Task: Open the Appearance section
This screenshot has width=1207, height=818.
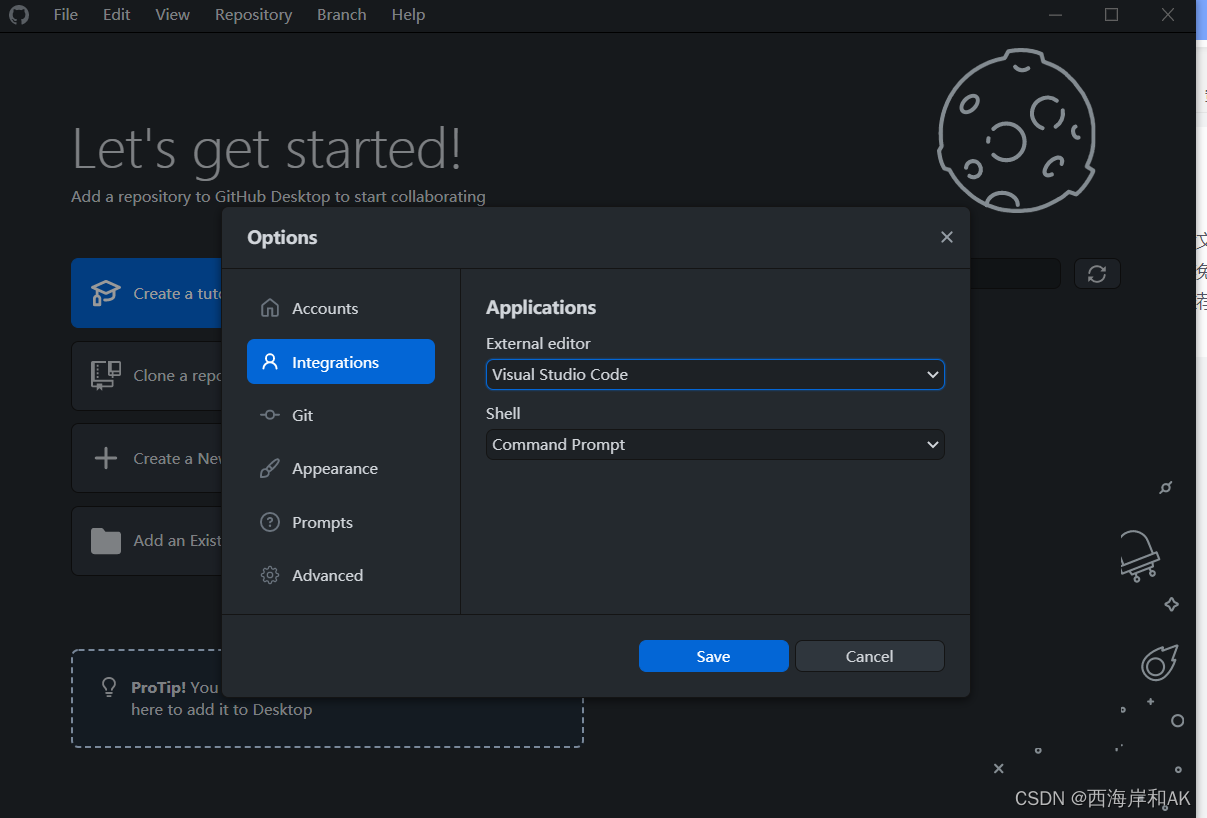Action: tap(341, 468)
